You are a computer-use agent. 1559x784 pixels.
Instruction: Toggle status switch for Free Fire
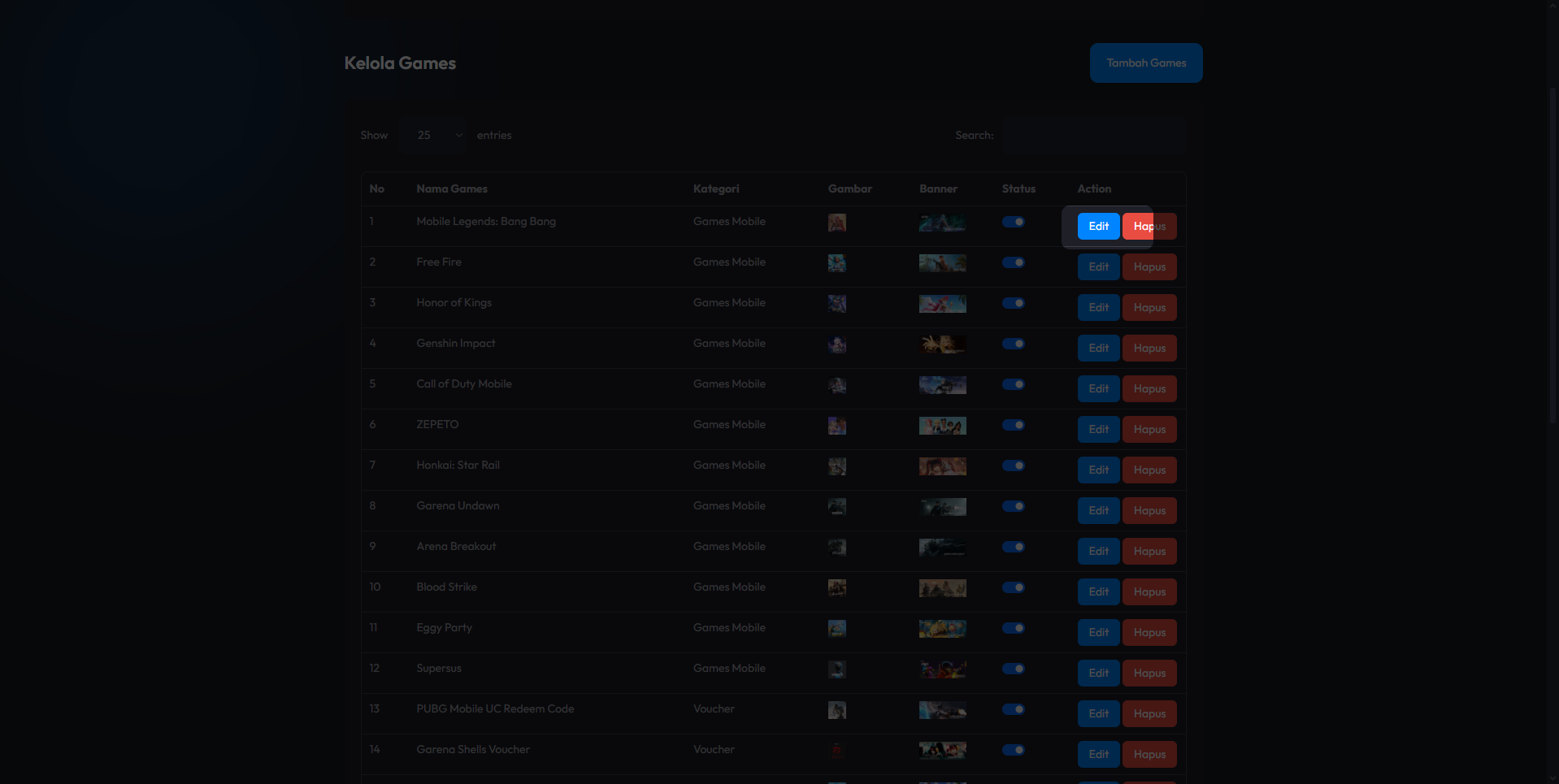[1014, 262]
